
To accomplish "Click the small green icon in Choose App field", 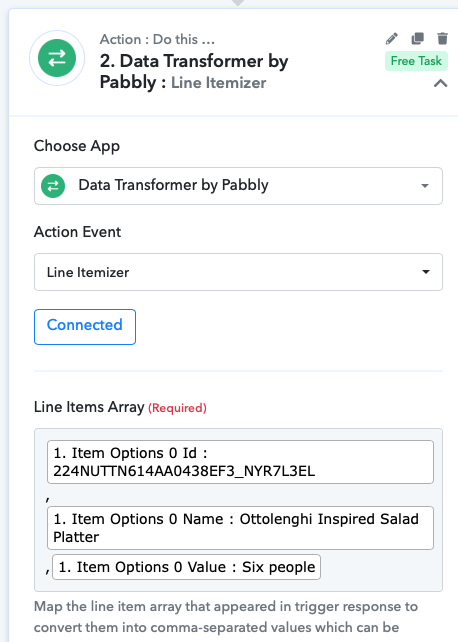I will coord(53,186).
